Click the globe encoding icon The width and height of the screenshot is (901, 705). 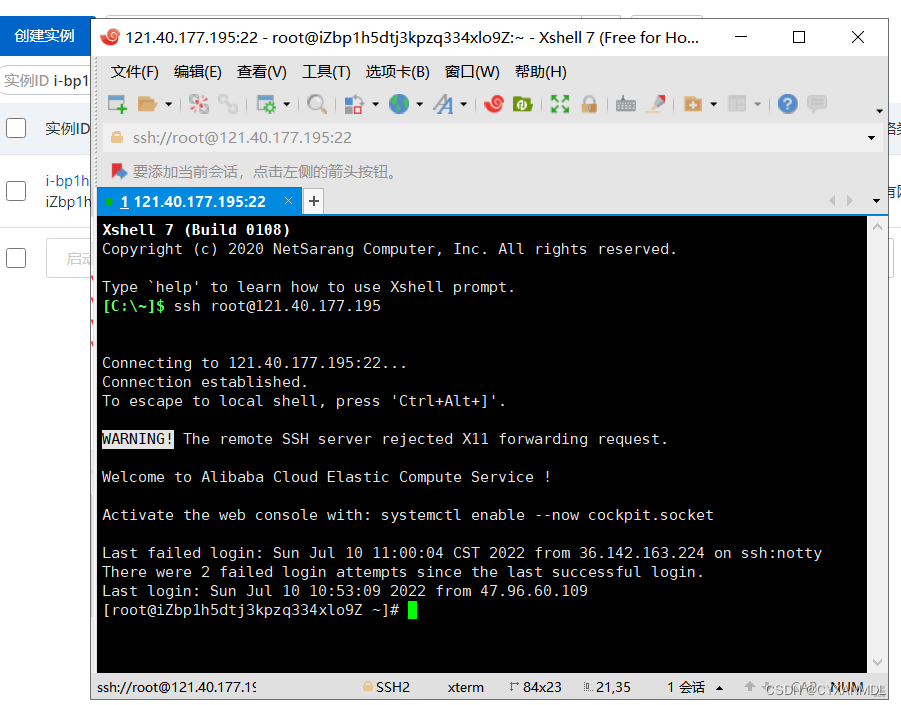pyautogui.click(x=399, y=105)
